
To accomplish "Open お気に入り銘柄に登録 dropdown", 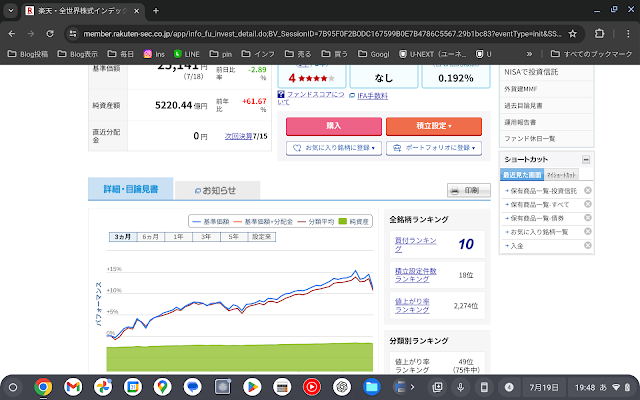I will click(x=333, y=148).
